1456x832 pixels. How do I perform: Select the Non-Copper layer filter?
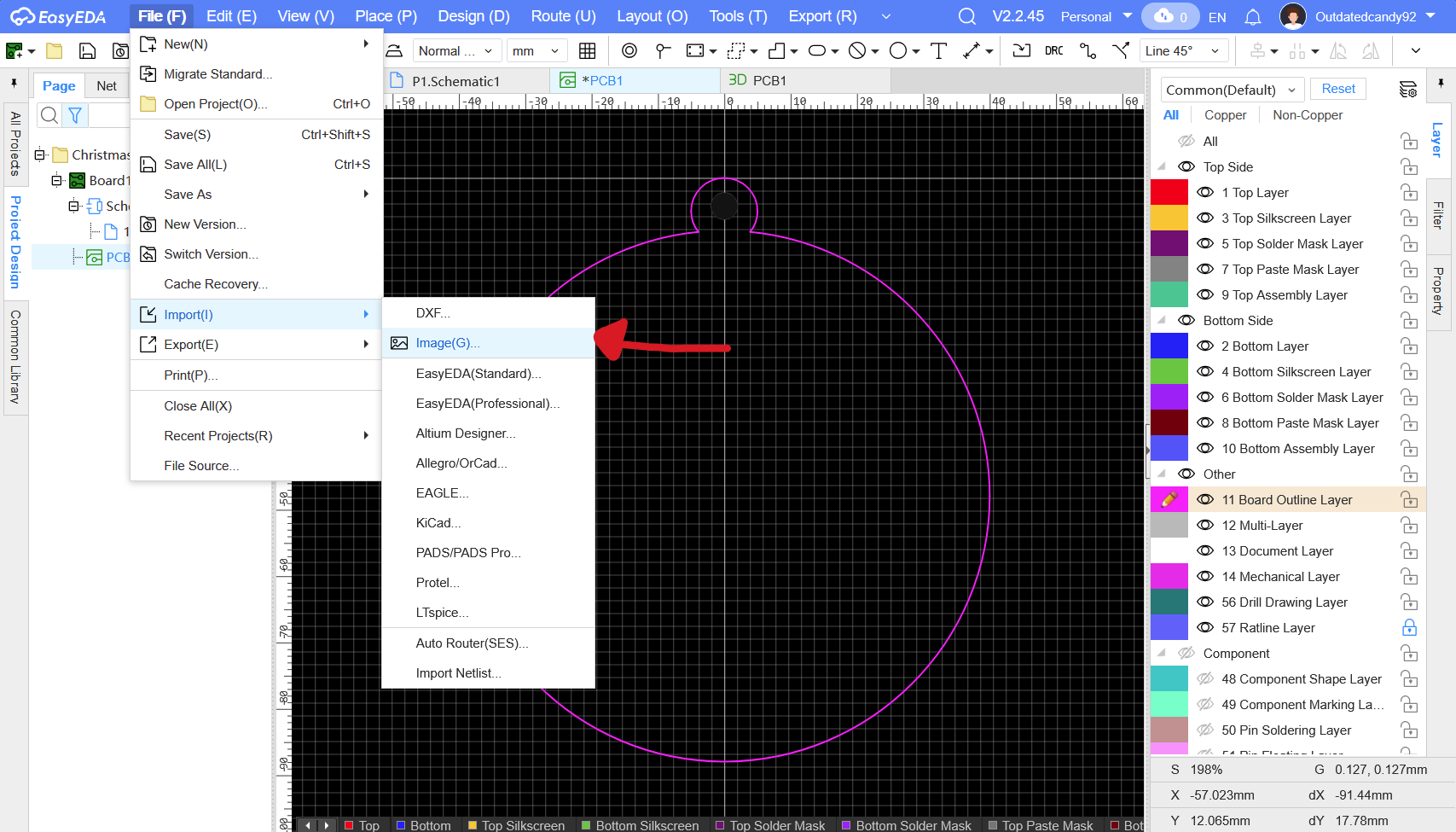(x=1307, y=115)
